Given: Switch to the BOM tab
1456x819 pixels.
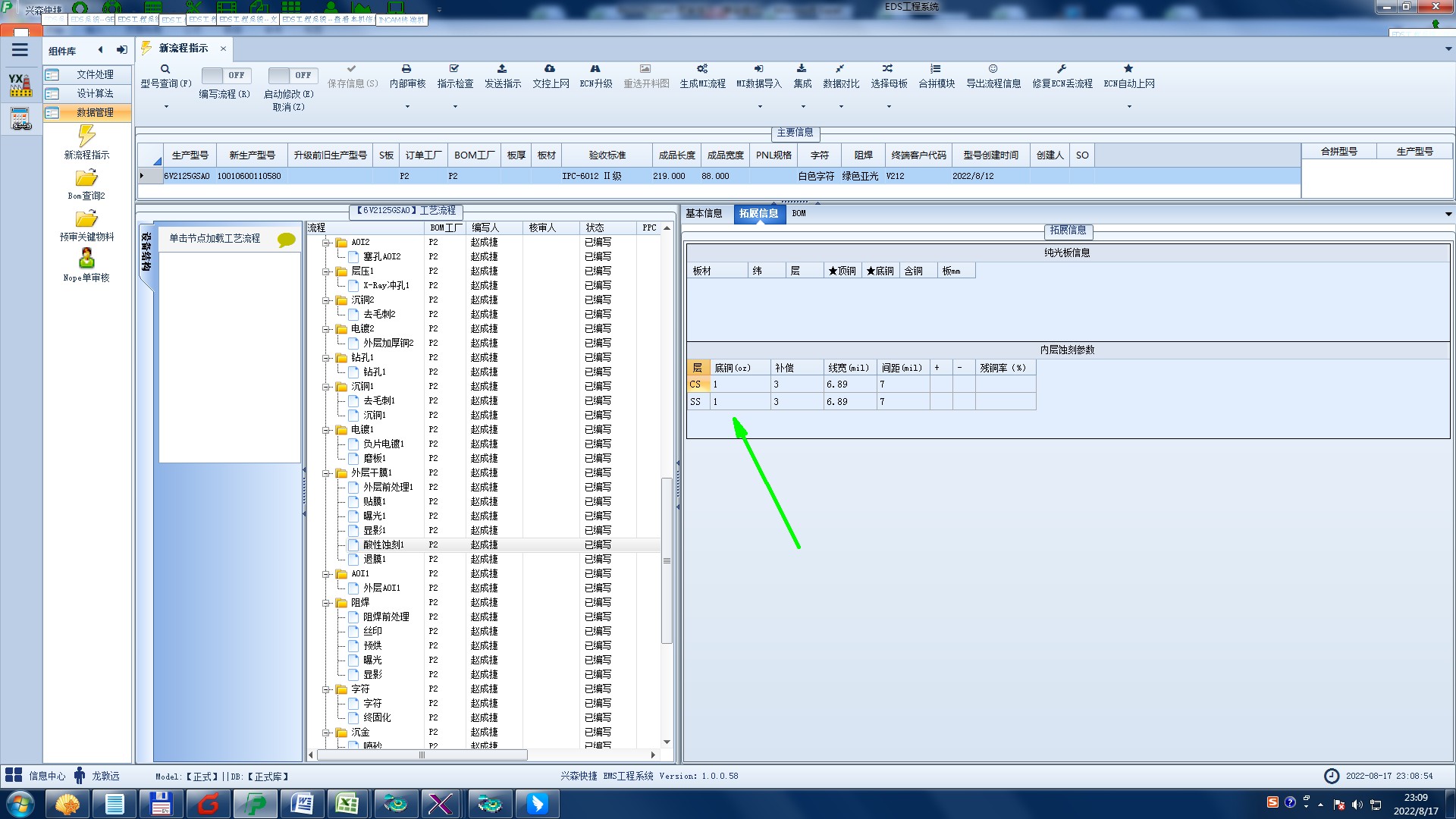Looking at the screenshot, I should click(x=799, y=214).
